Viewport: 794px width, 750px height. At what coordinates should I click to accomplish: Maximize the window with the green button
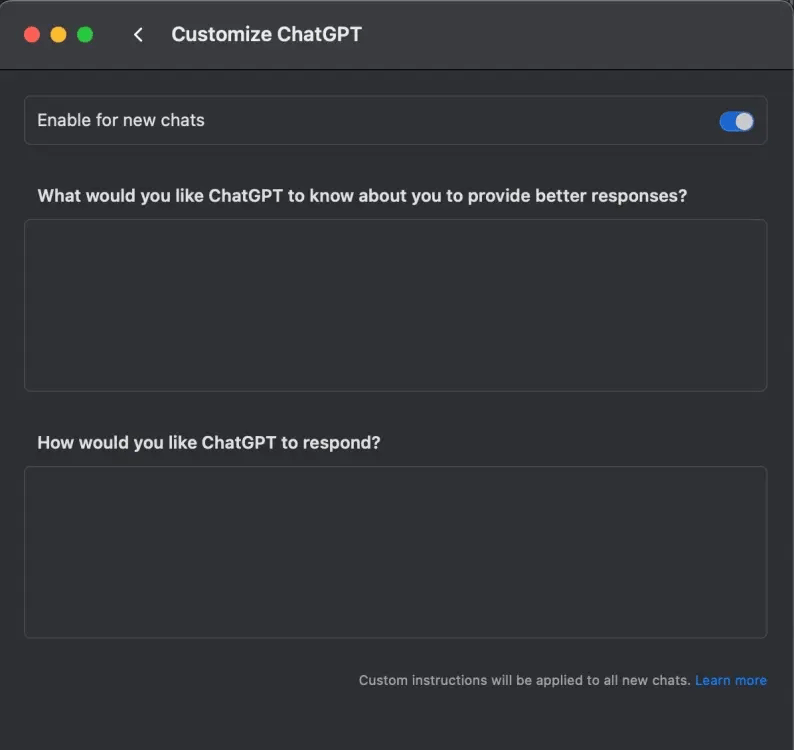tap(85, 35)
